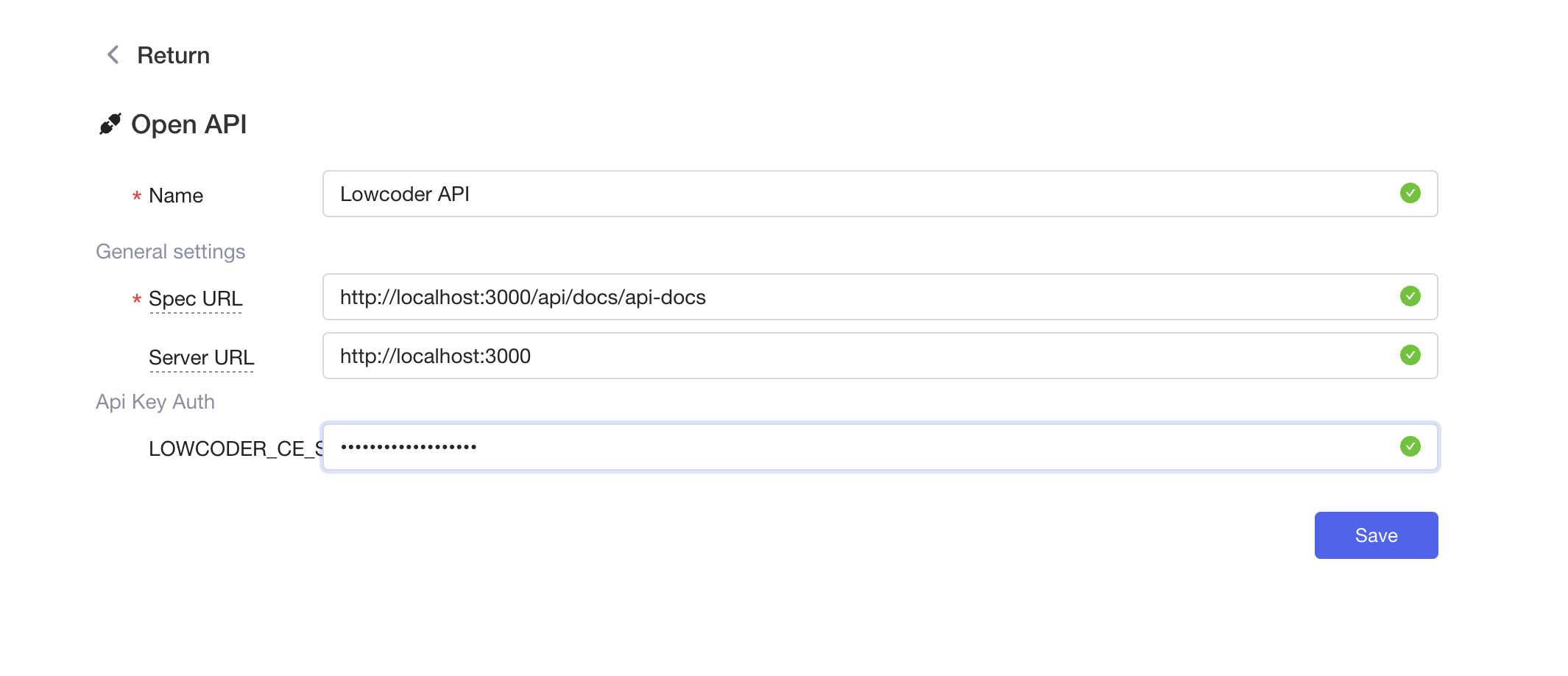Click the Server URL label
Screen dimensions: 1568x676
click(201, 357)
